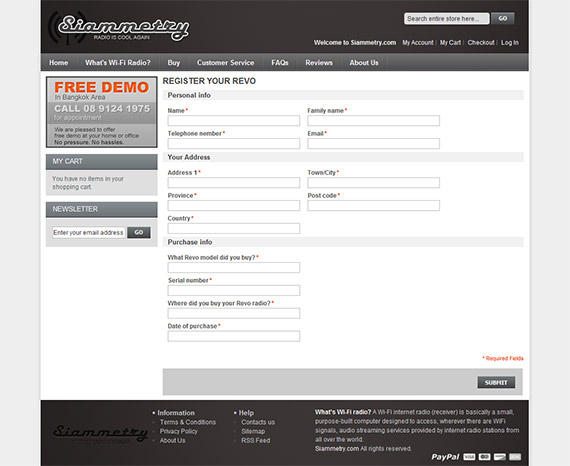570x466 pixels.
Task: Open the Terms & Conditions footer link
Action: coord(188,422)
